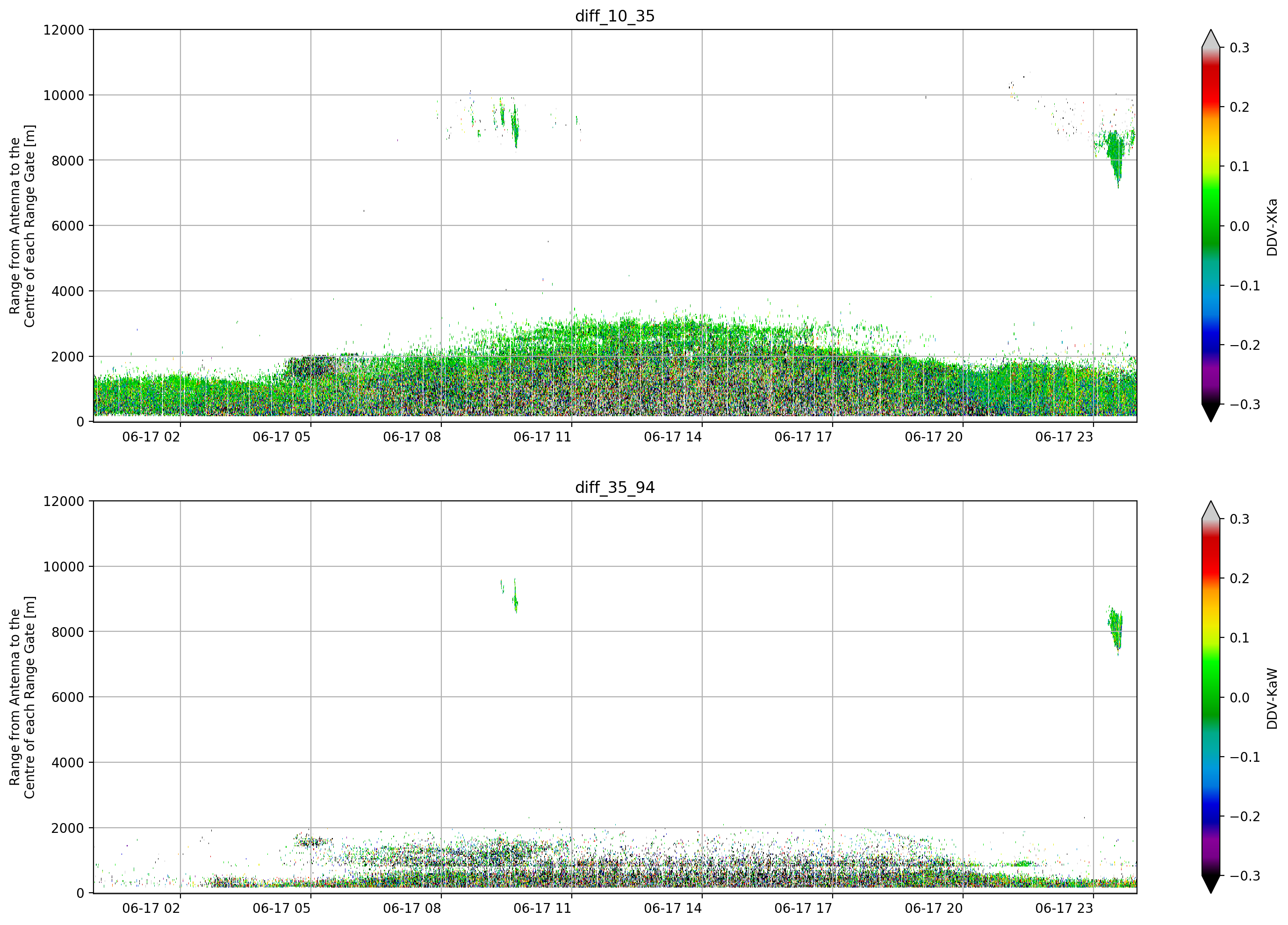The height and width of the screenshot is (925, 1288).
Task: Click the red band of the DDV-XKa colorbar
Action: click(x=1211, y=85)
